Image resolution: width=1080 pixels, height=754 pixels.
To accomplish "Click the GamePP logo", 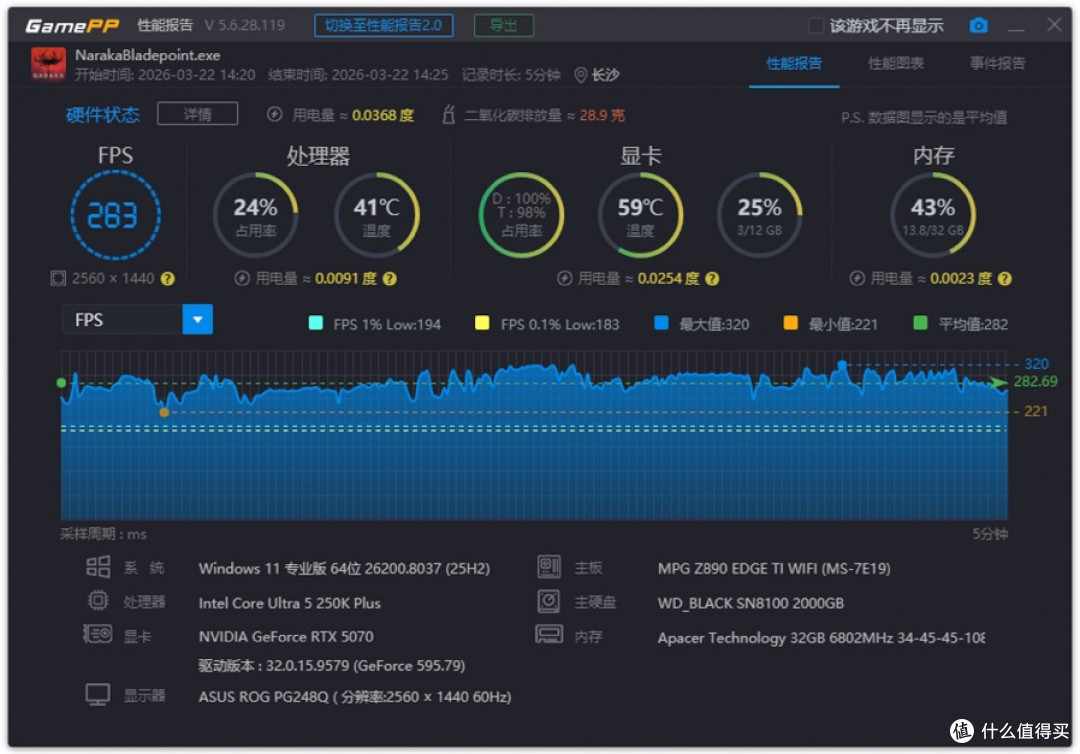I will tap(72, 26).
